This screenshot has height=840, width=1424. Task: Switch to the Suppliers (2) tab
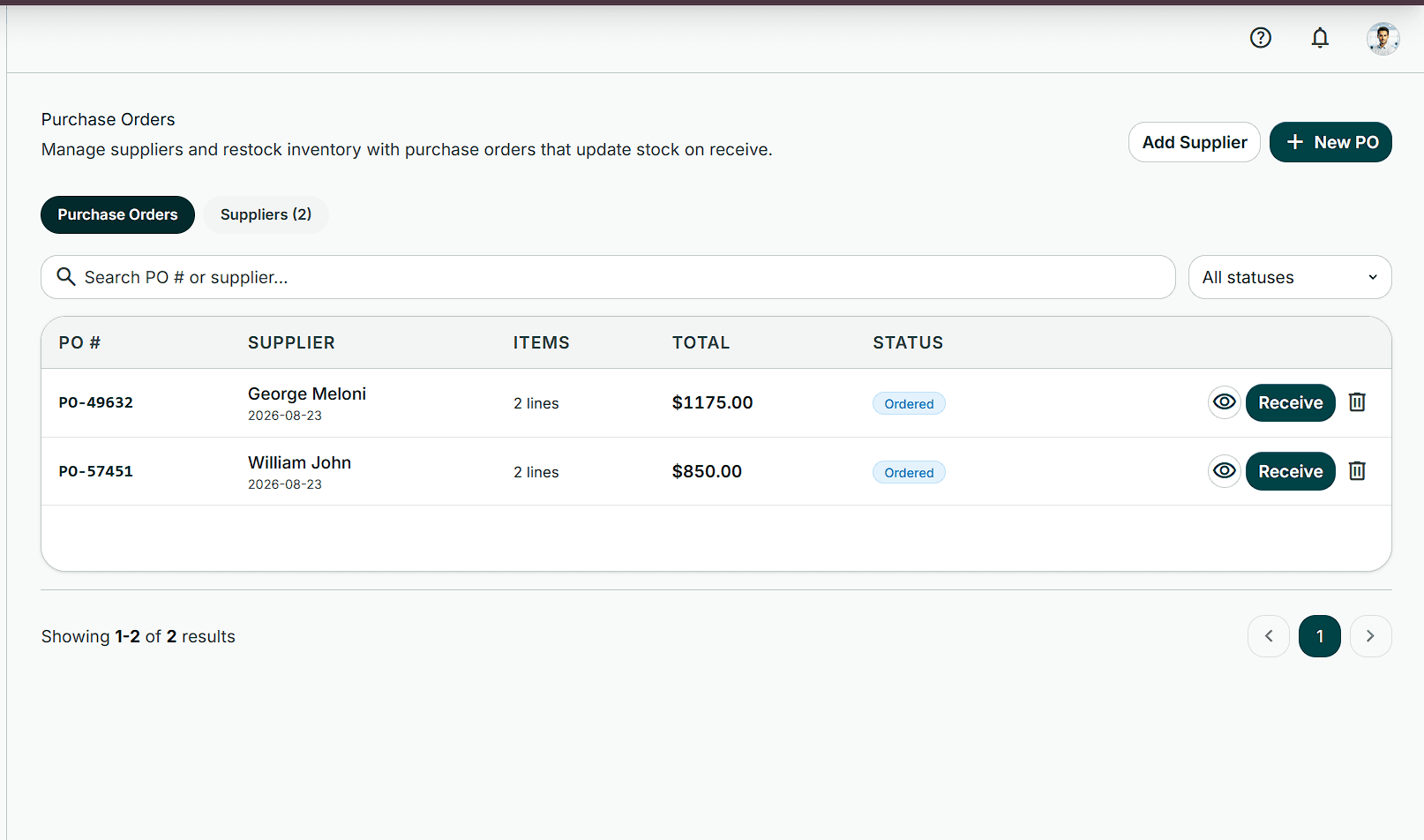[266, 214]
